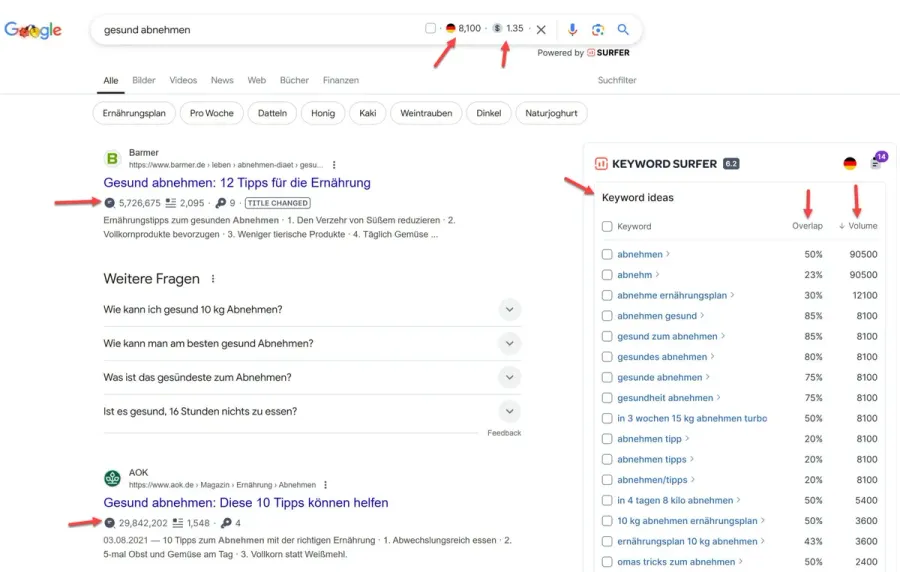
Task: Start voice search with microphone icon
Action: pyautogui.click(x=572, y=29)
